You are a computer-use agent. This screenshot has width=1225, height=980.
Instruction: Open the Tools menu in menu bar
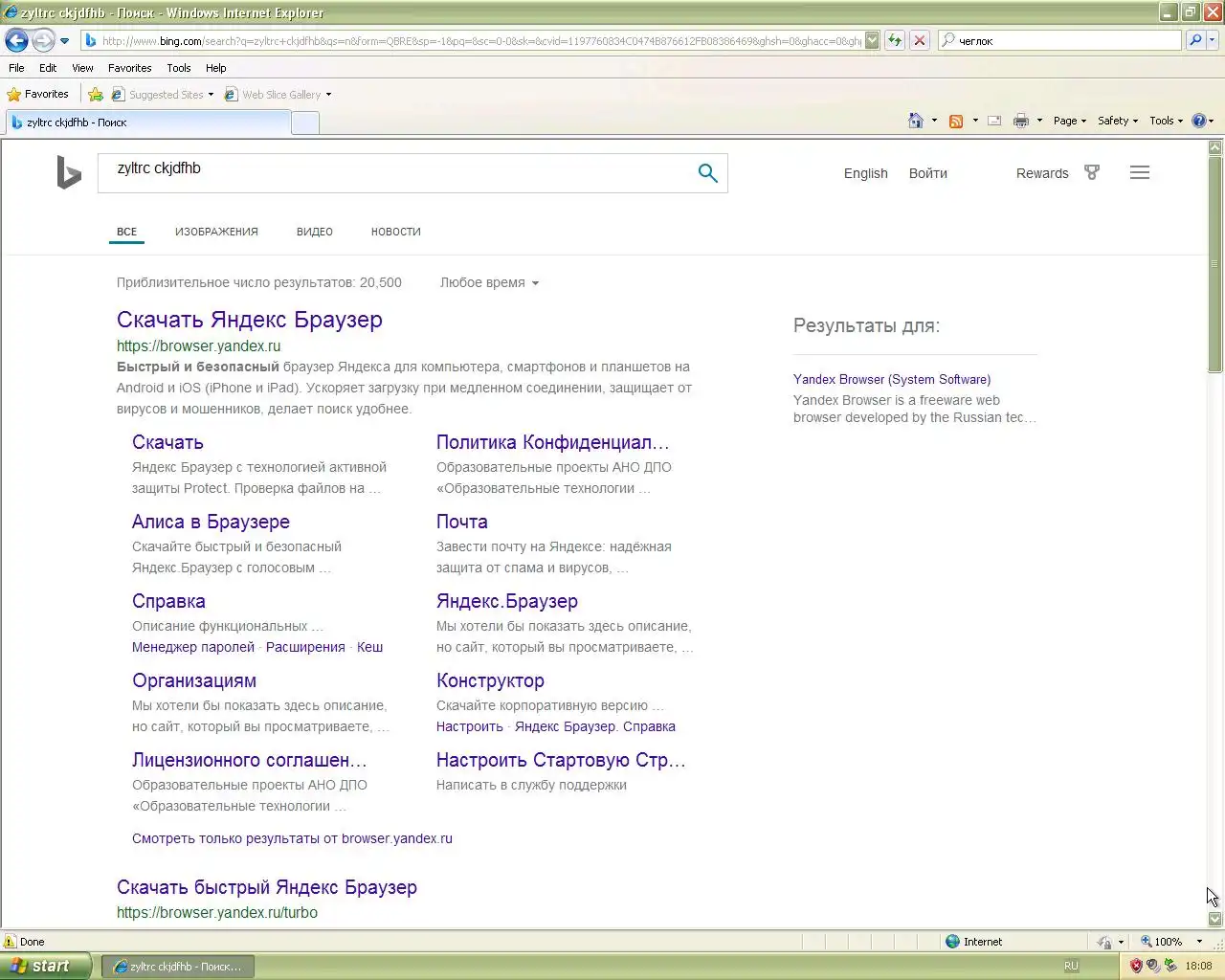click(x=178, y=68)
